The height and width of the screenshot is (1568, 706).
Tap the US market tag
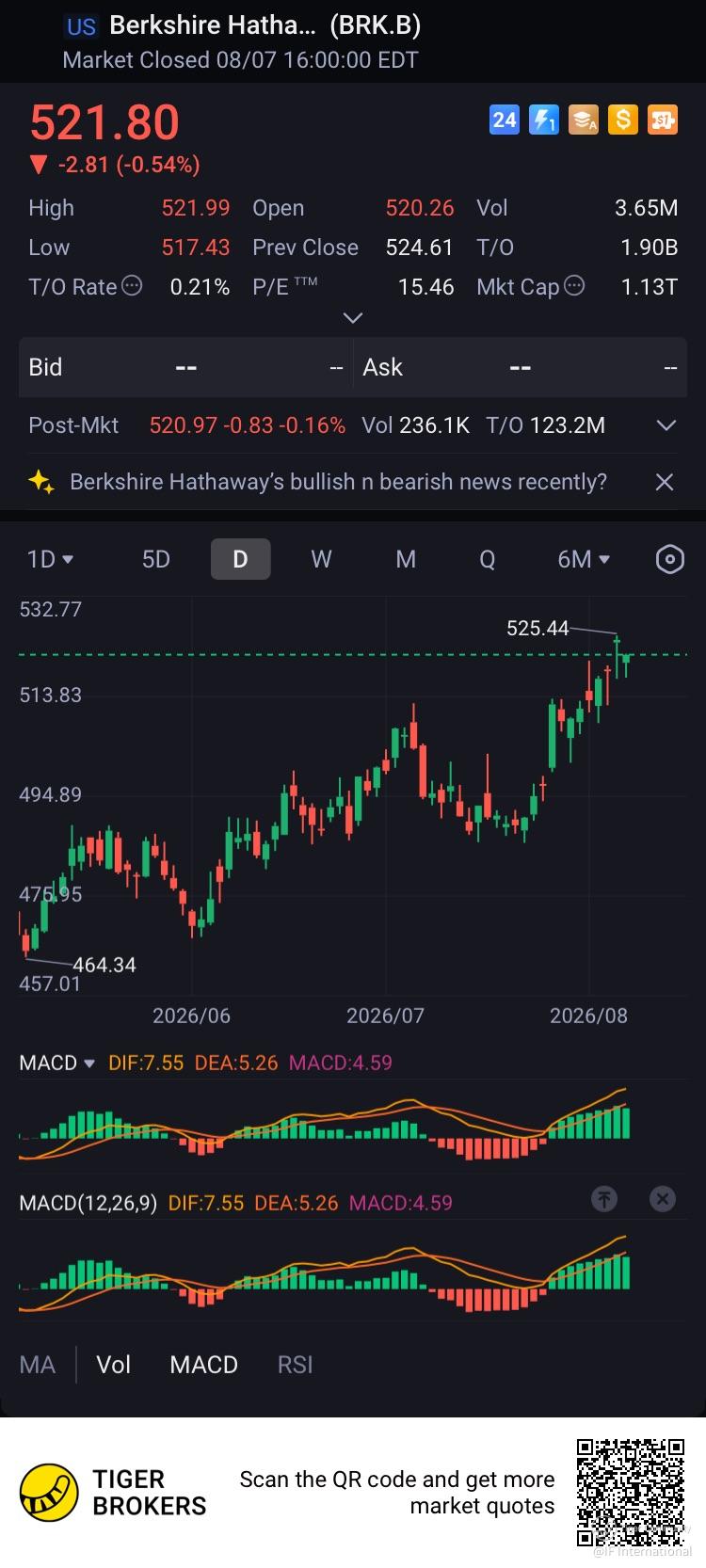click(81, 26)
